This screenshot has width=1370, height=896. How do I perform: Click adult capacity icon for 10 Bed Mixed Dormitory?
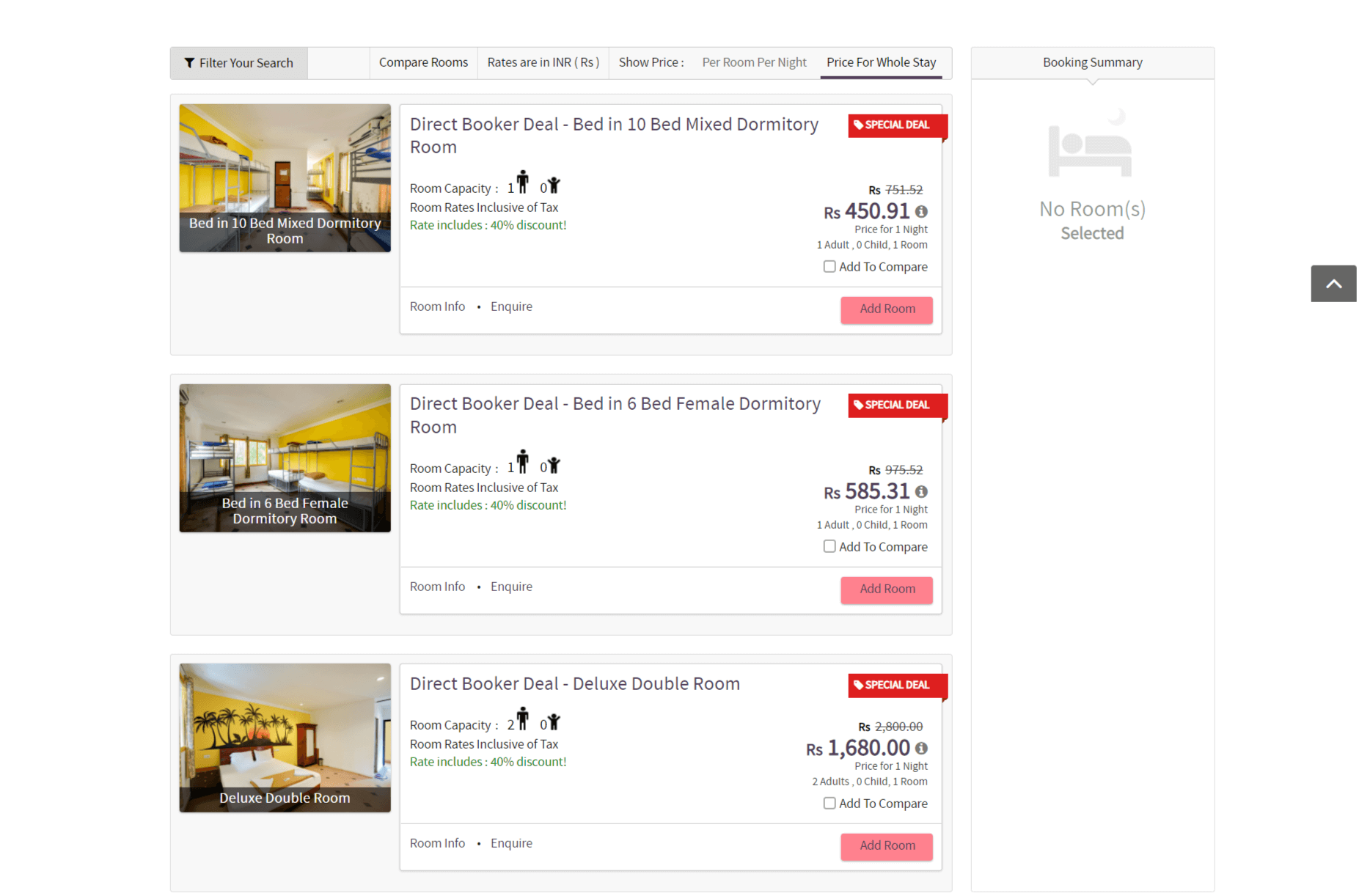click(x=522, y=182)
